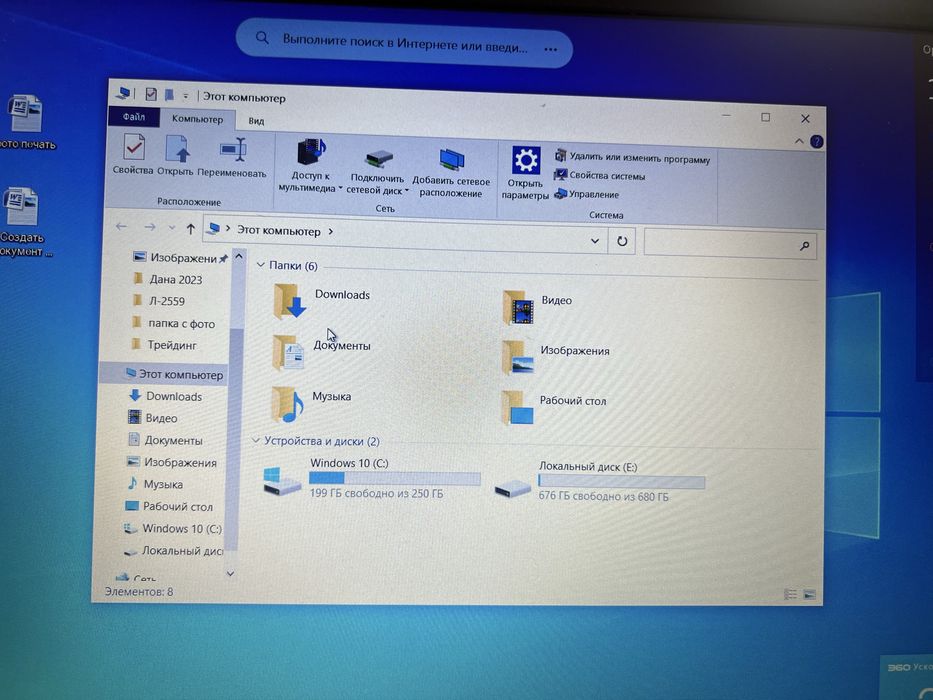Open Л-2559 folder in sidebar
Screen dimensions: 933x700
click(x=159, y=301)
